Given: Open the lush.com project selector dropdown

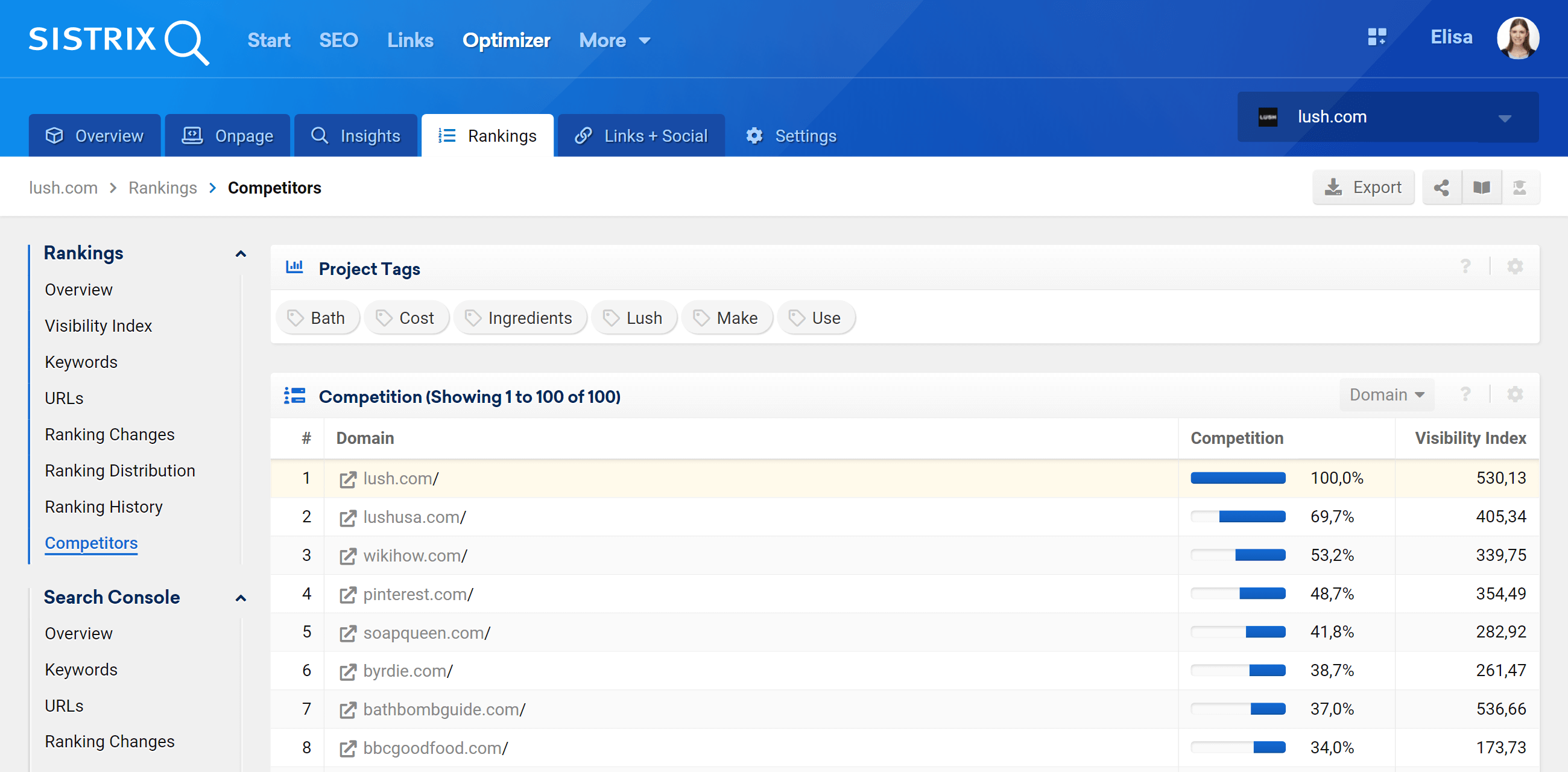Looking at the screenshot, I should [x=1388, y=117].
